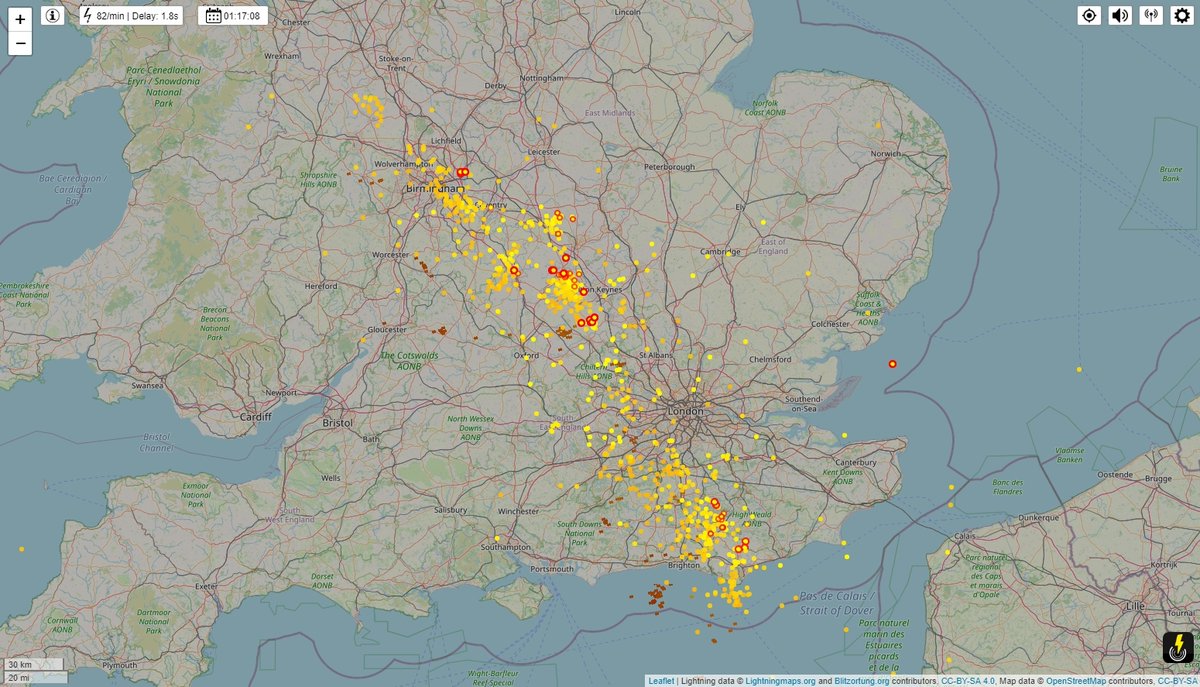The width and height of the screenshot is (1200, 687).
Task: Open the time display box showing 01:17:08
Action: click(x=233, y=15)
